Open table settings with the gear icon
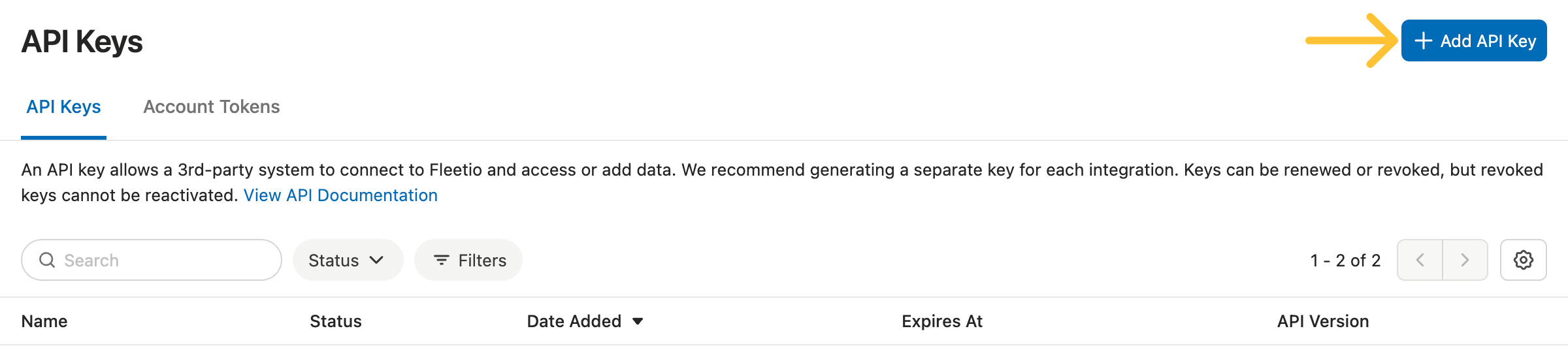The height and width of the screenshot is (350, 1568). tap(1523, 260)
